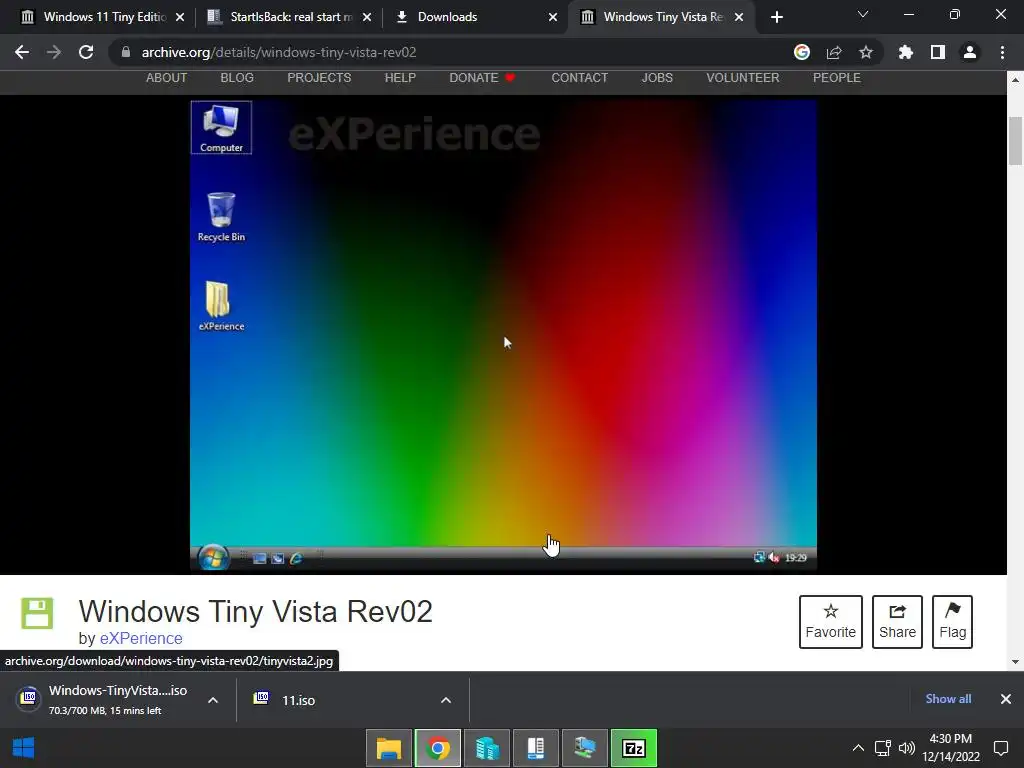
Task: Click the page vertical scrollbar thumb
Action: pyautogui.click(x=1016, y=141)
